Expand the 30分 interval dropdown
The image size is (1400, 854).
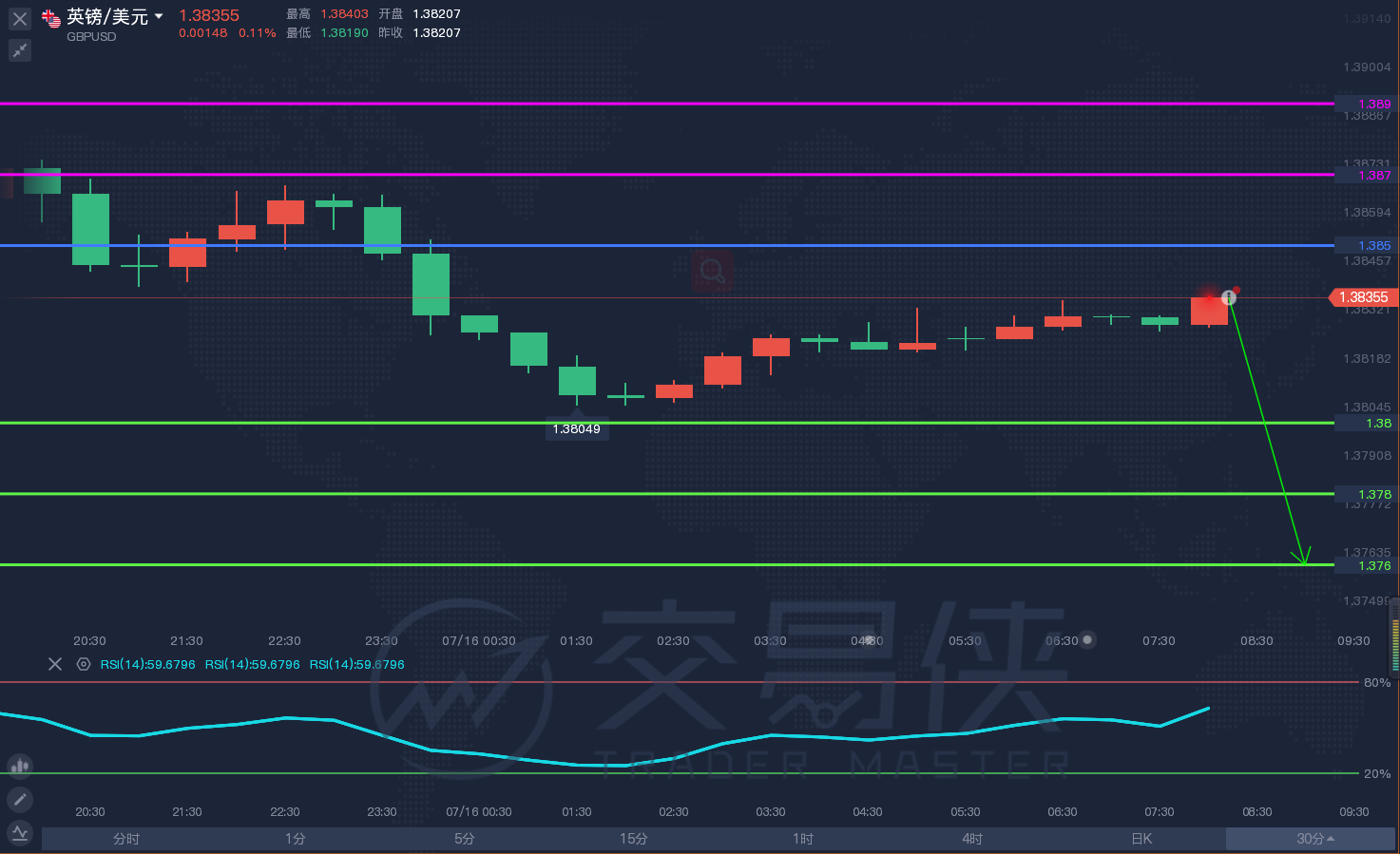point(1314,839)
